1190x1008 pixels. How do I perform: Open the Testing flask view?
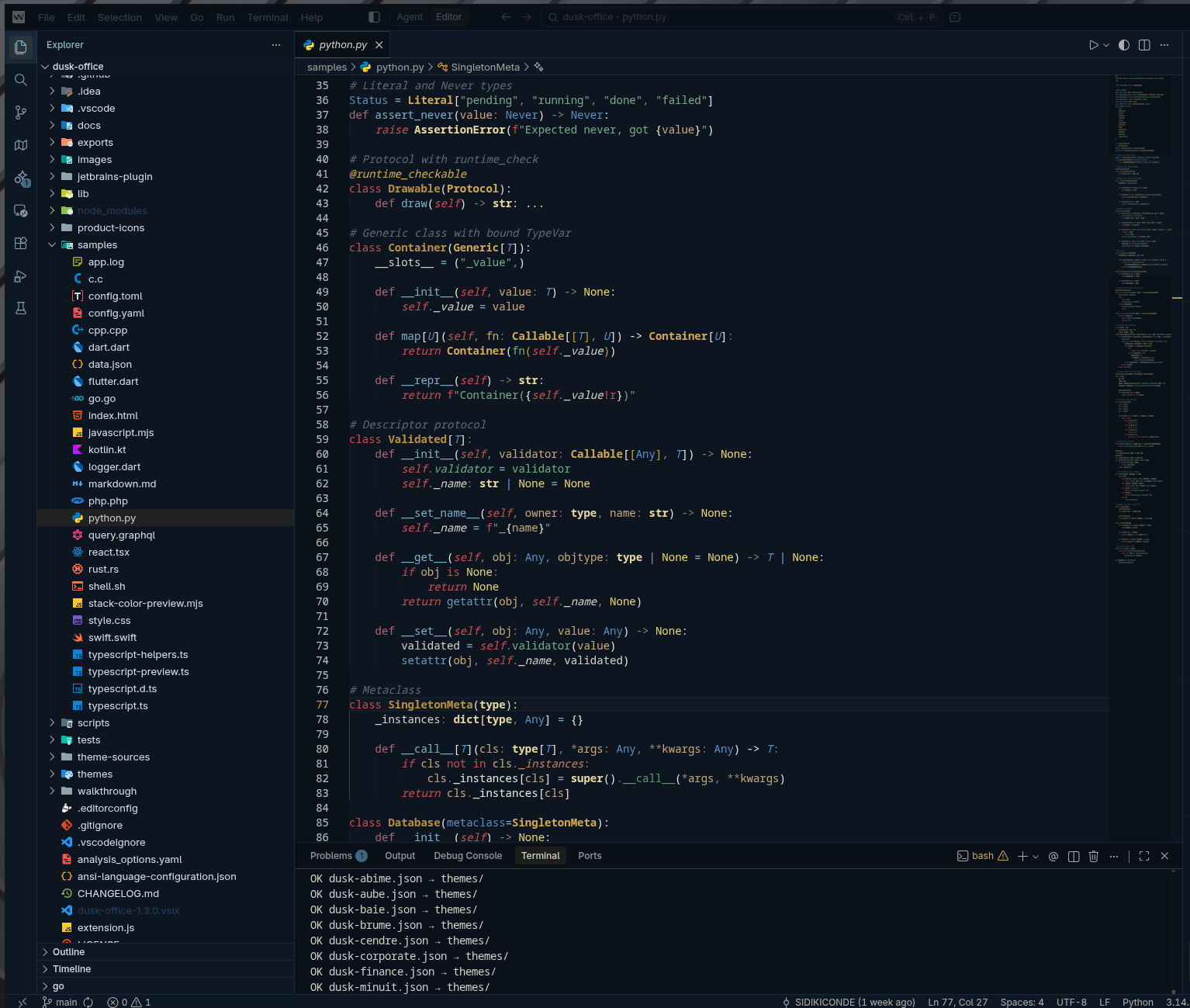click(21, 309)
